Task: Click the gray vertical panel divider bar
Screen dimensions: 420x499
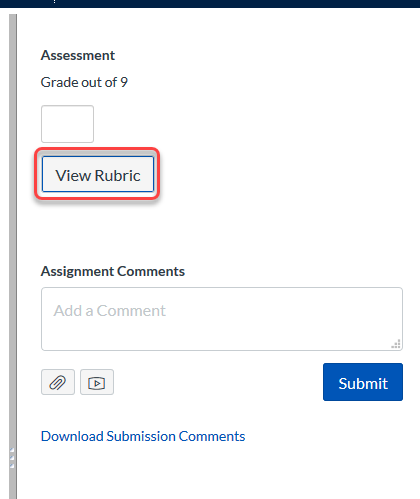Action: point(13,257)
